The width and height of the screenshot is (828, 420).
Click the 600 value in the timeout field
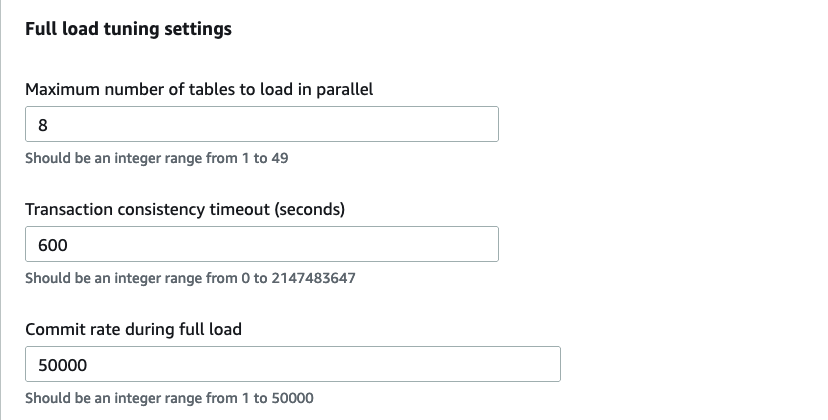point(52,245)
